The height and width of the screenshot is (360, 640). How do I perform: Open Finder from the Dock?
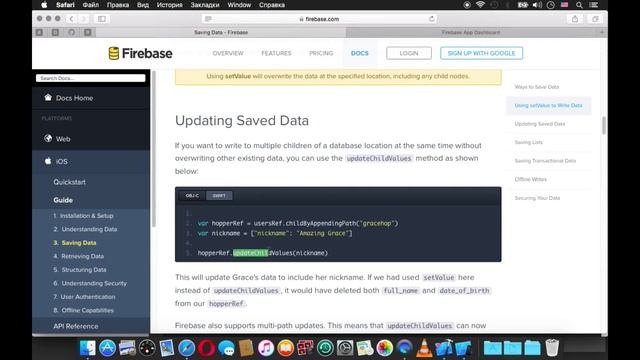coord(87,348)
